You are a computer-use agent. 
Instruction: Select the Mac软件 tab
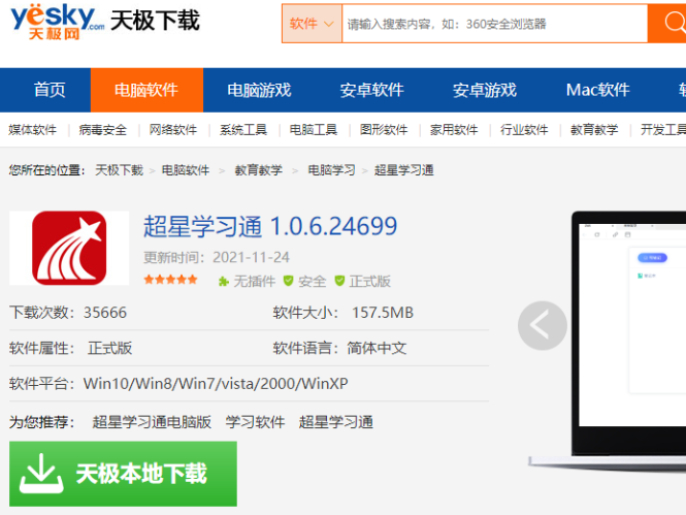(598, 90)
